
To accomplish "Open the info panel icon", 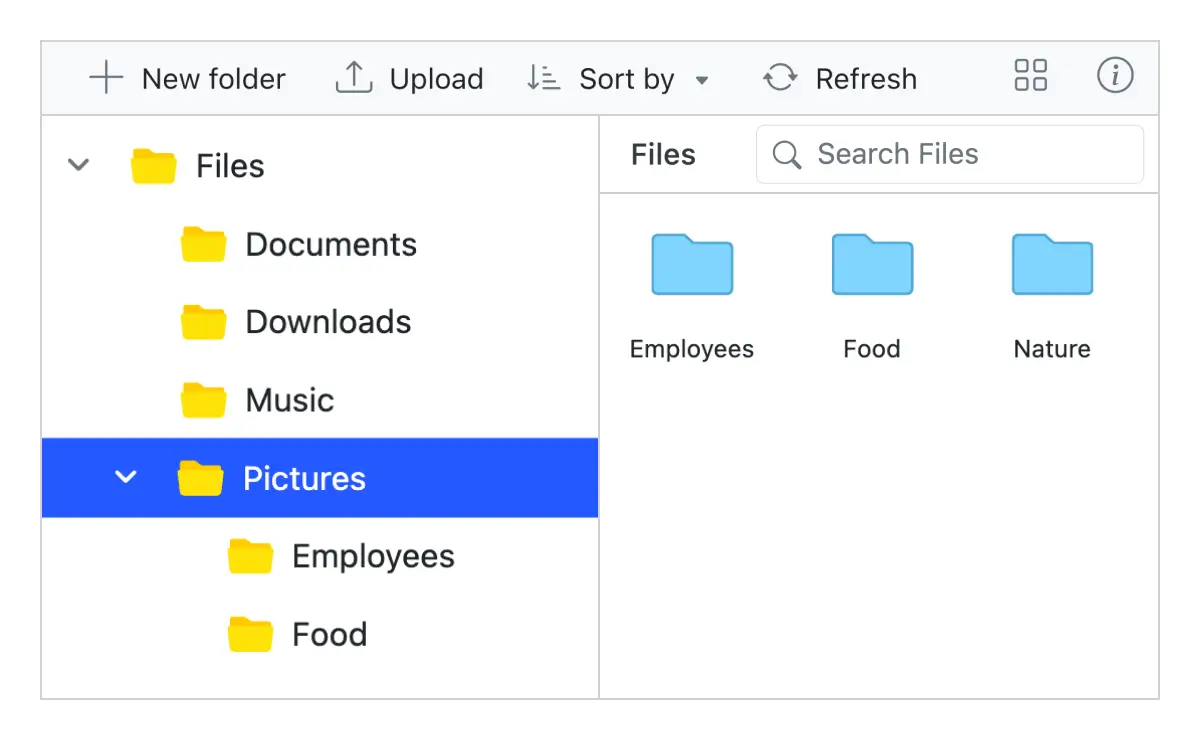I will [x=1115, y=76].
